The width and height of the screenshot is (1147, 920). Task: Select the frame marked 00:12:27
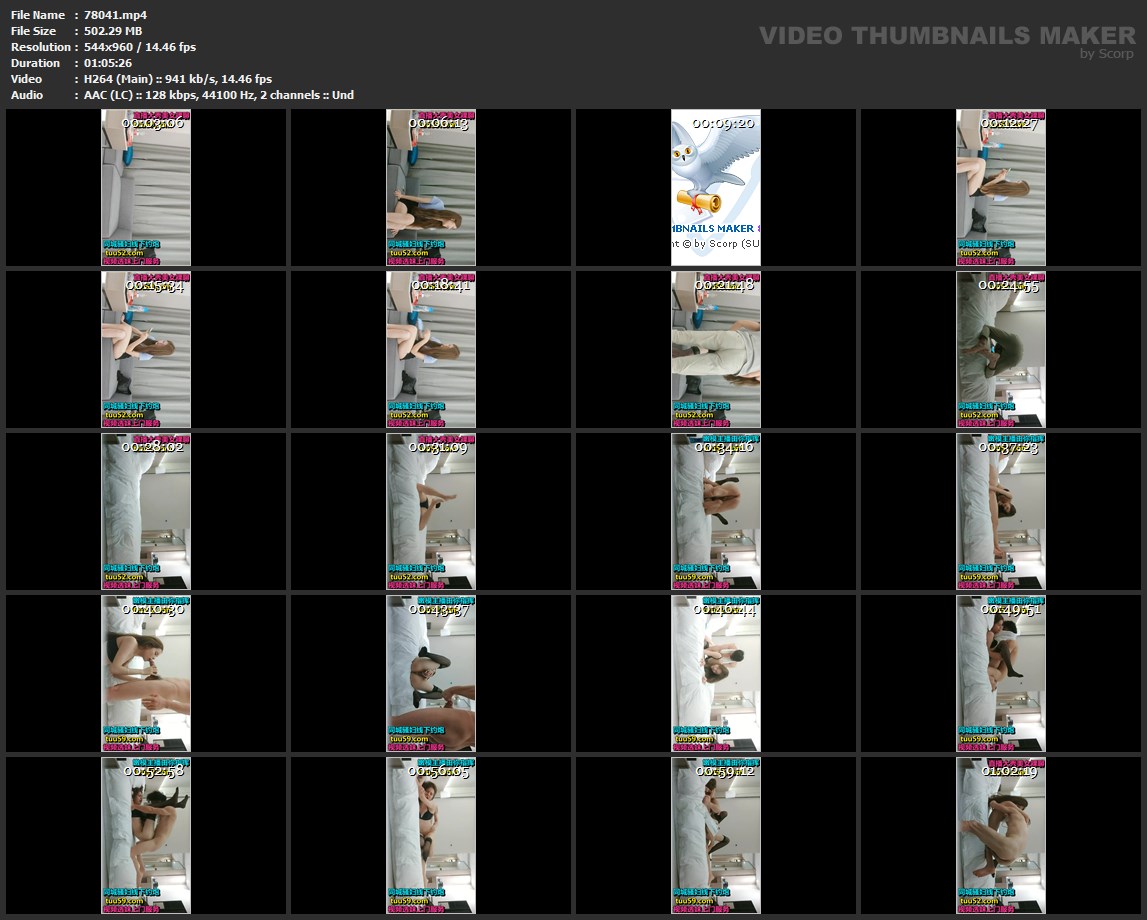click(x=1000, y=187)
